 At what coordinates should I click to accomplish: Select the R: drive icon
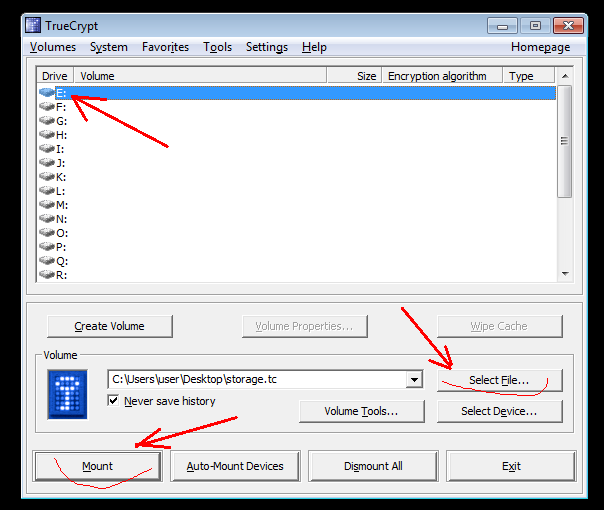(46, 274)
